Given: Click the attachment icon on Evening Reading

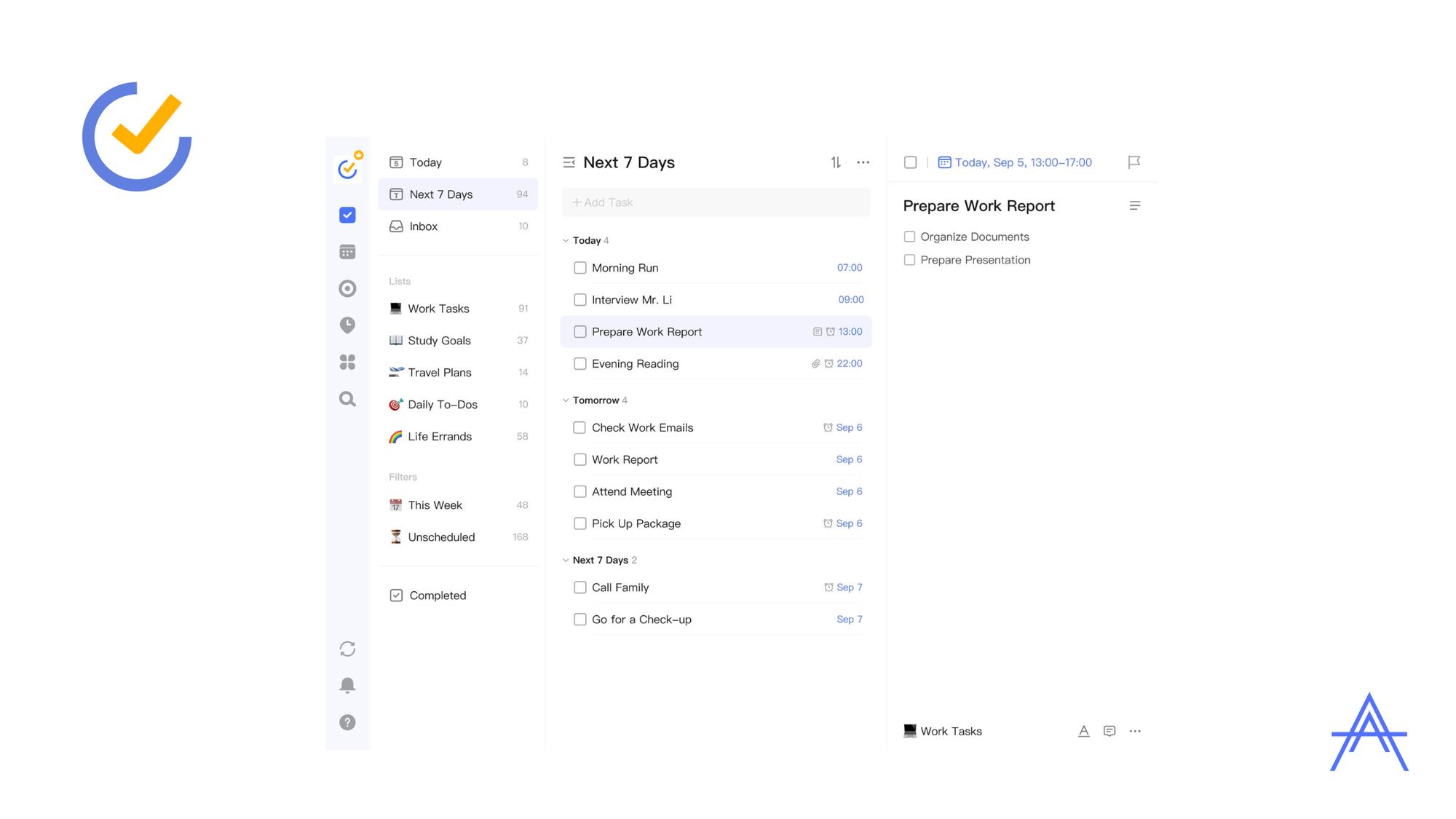Looking at the screenshot, I should click(x=816, y=364).
